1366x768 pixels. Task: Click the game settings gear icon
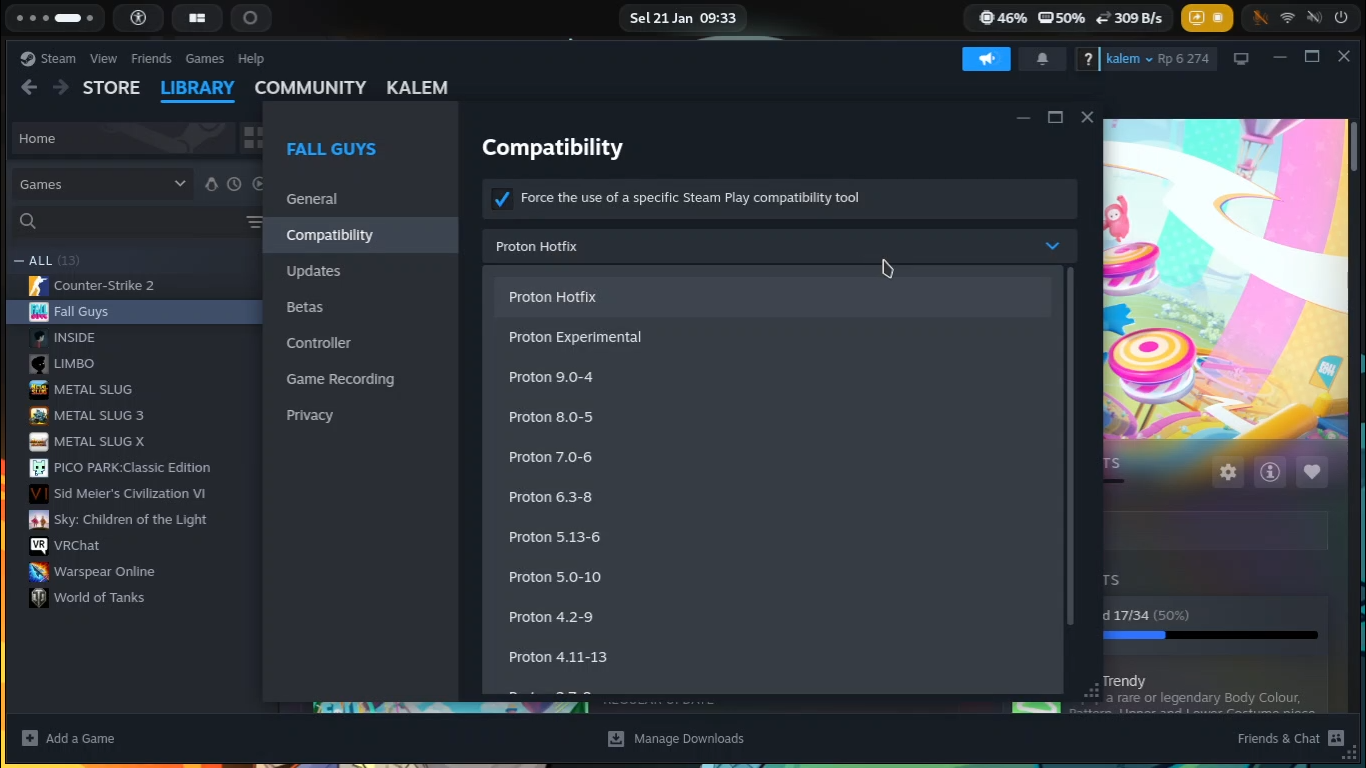coord(1228,472)
